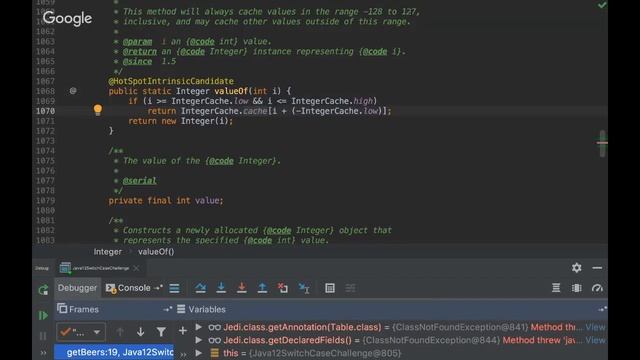Click the @param Javadoc tag

pyautogui.click(x=137, y=42)
